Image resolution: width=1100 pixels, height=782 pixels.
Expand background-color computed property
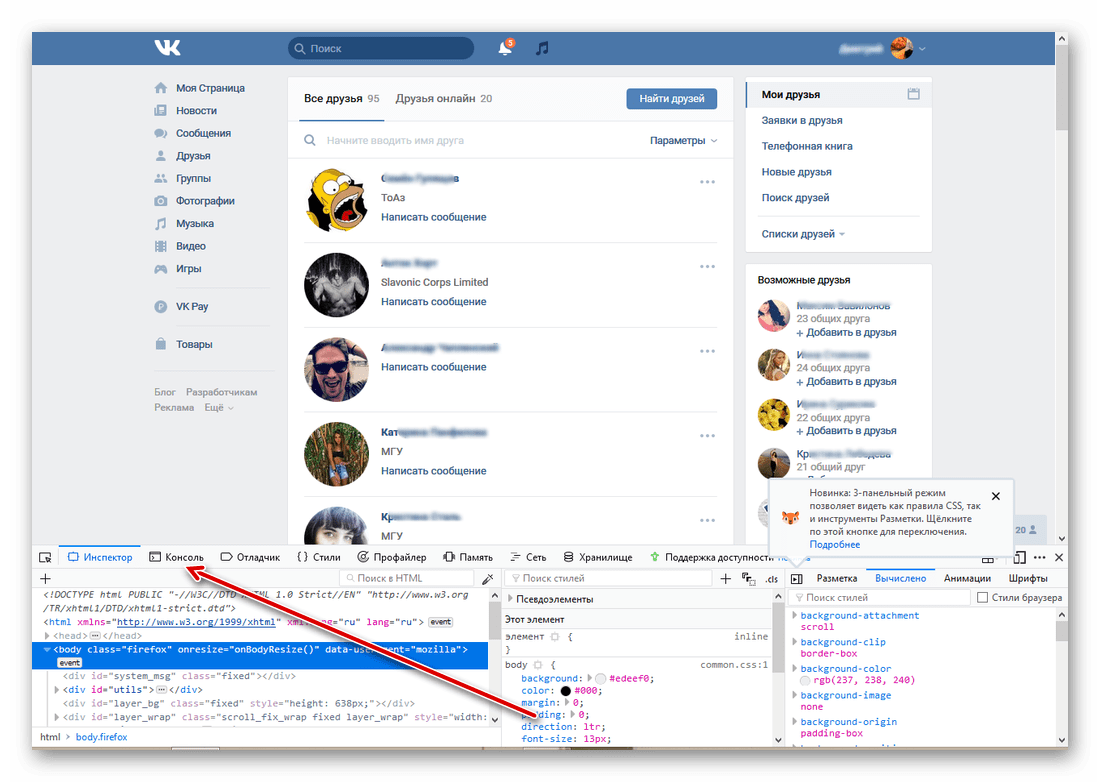[x=795, y=668]
